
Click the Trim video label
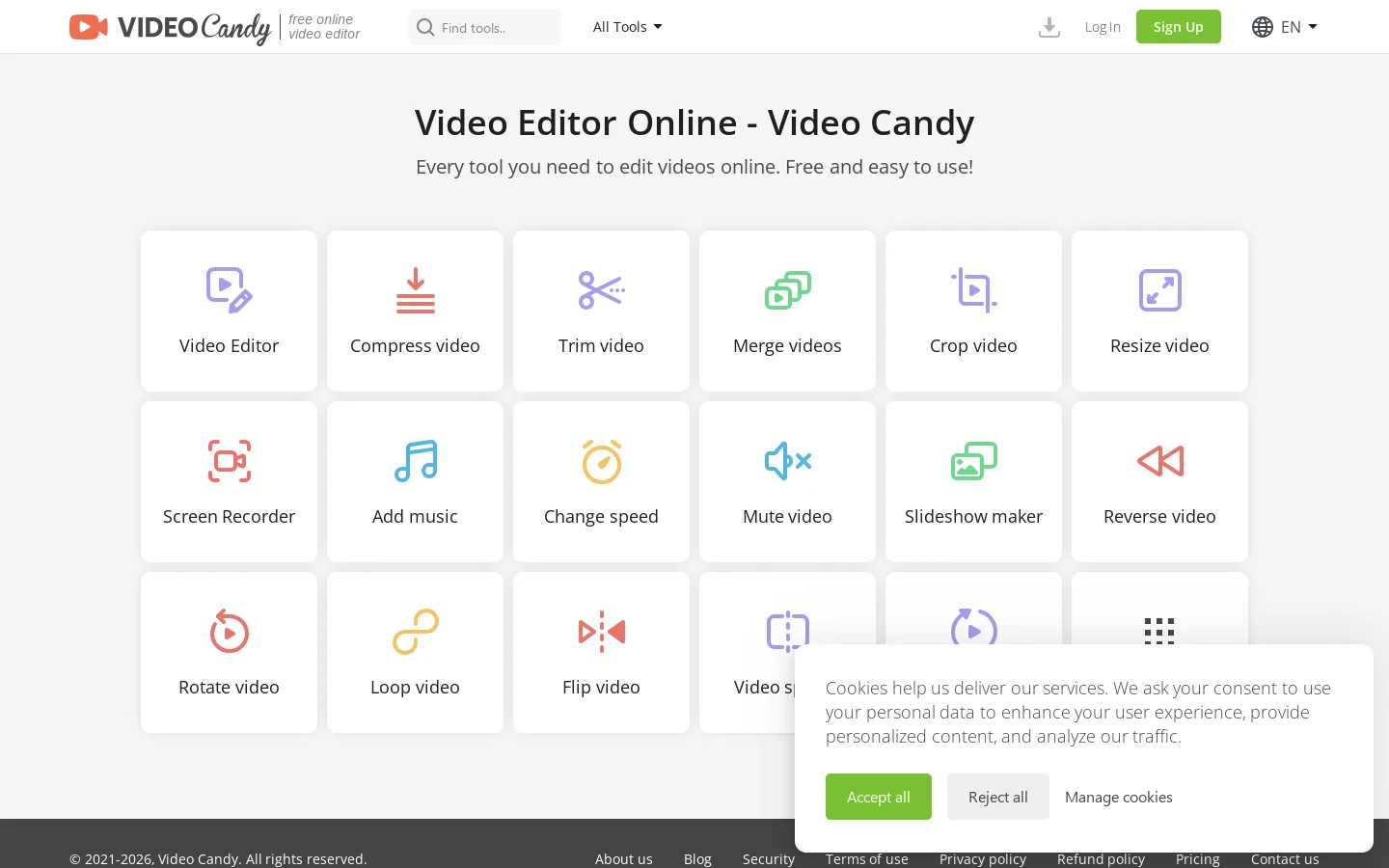coord(601,345)
